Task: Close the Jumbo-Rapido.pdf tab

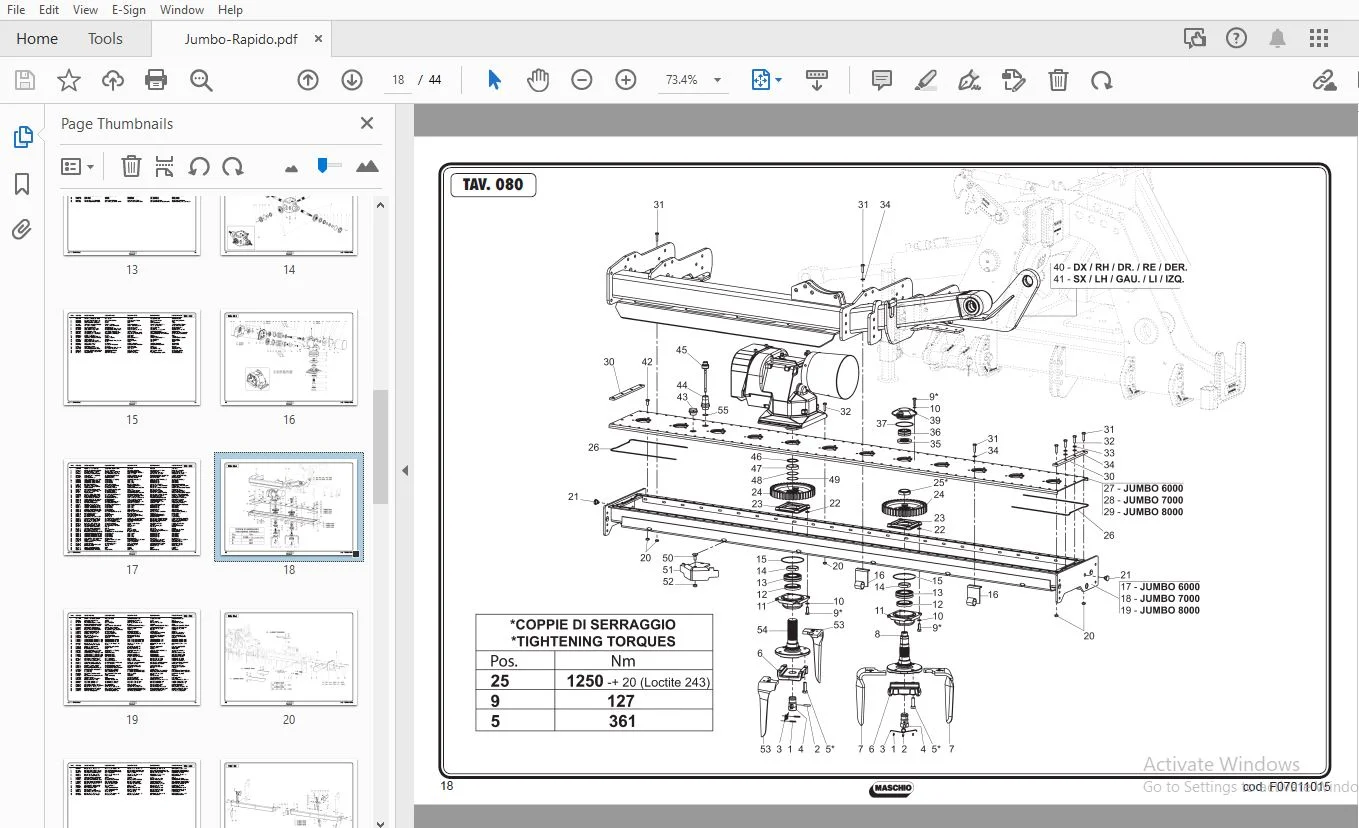Action: [319, 39]
